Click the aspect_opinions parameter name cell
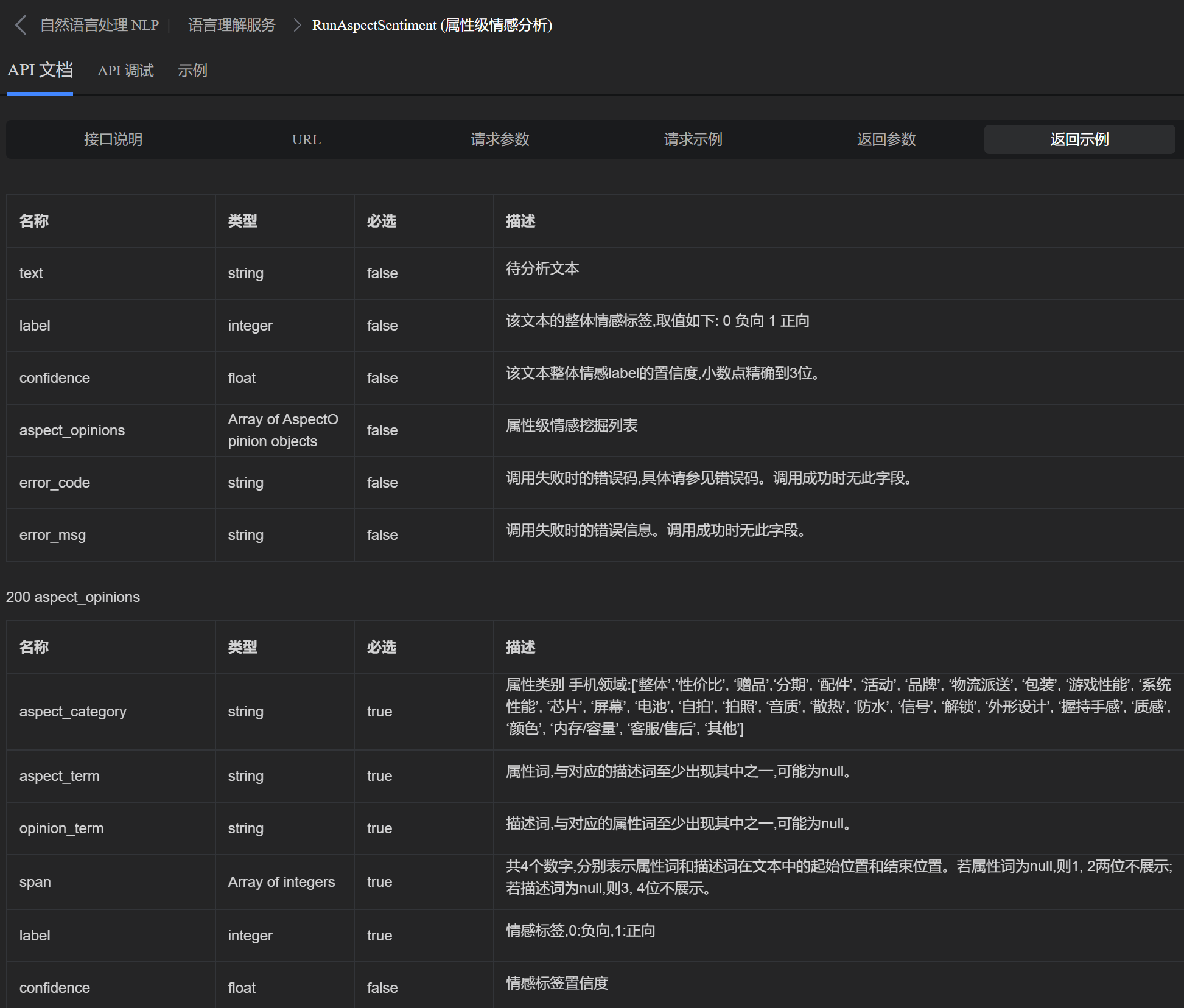This screenshot has height=1008, width=1184. (72, 430)
